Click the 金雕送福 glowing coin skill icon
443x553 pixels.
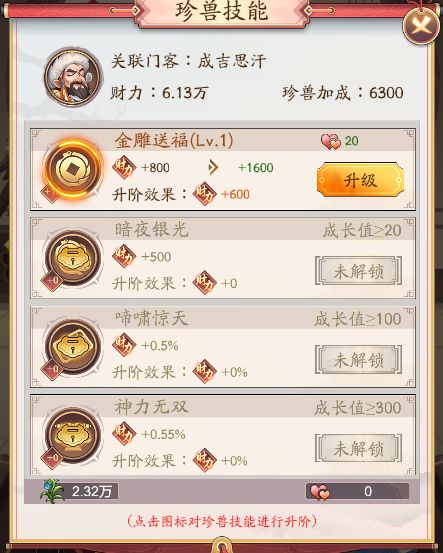click(74, 171)
